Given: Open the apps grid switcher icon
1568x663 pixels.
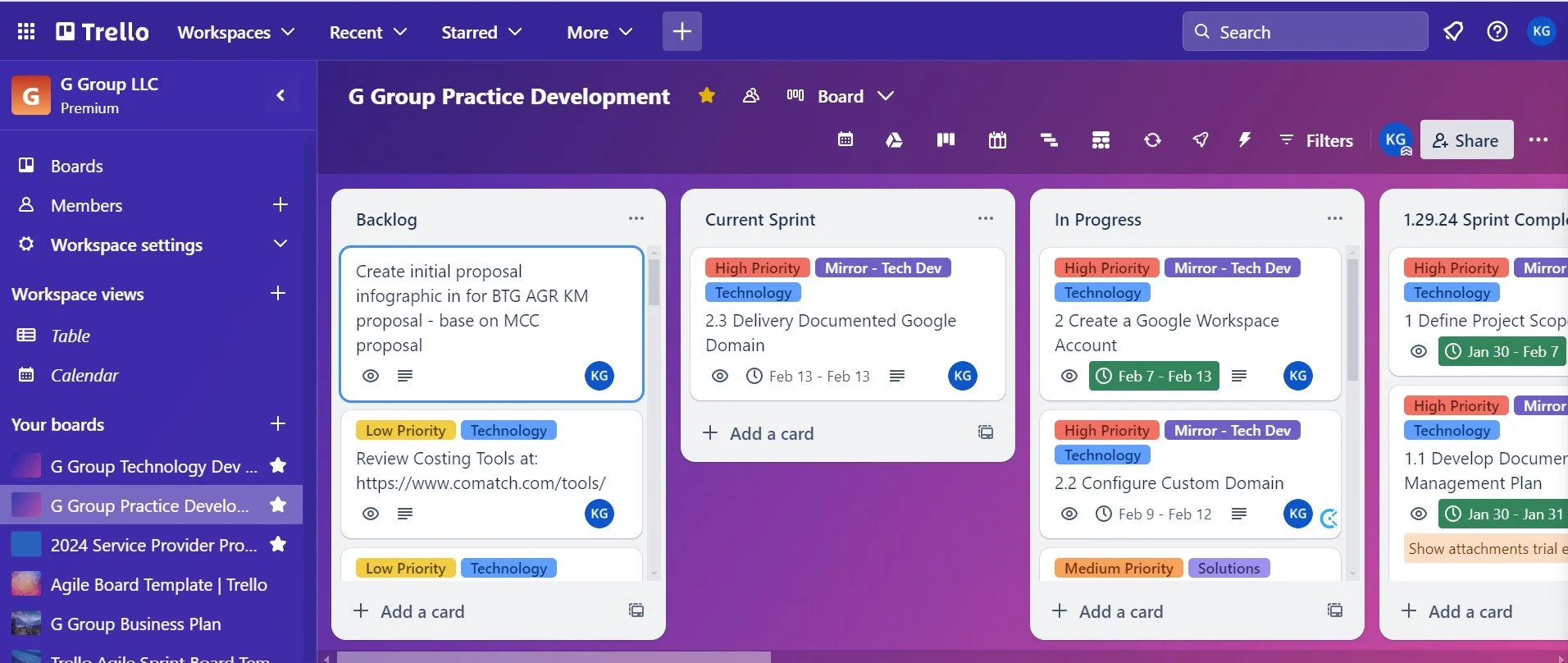Looking at the screenshot, I should click(26, 31).
